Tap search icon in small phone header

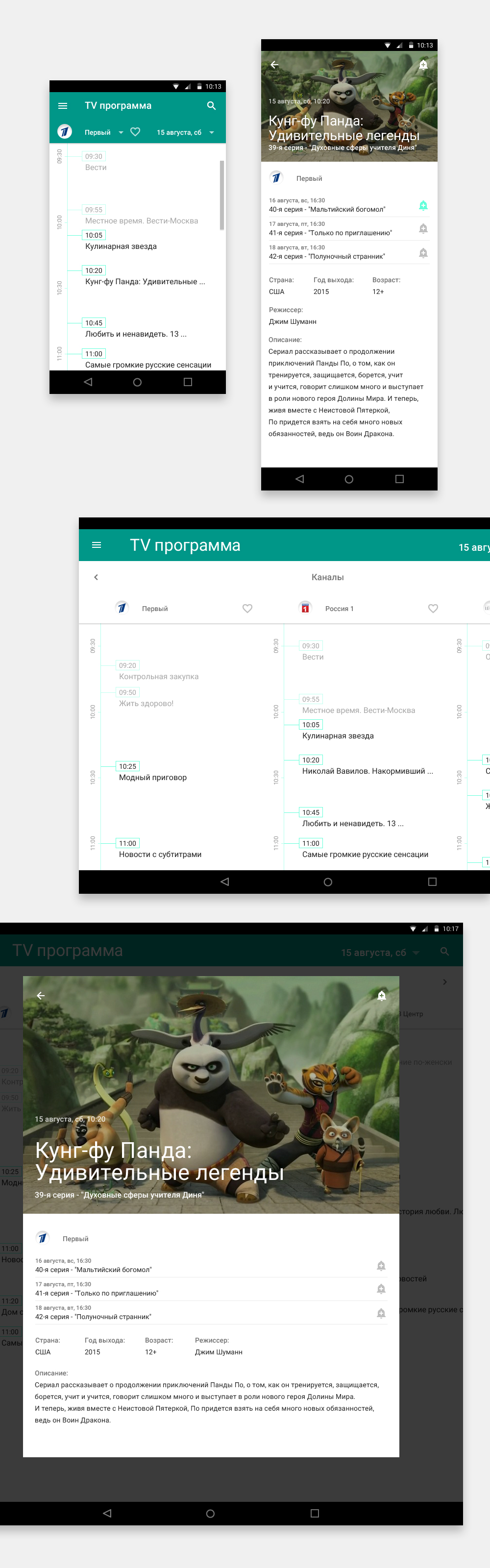211,106
